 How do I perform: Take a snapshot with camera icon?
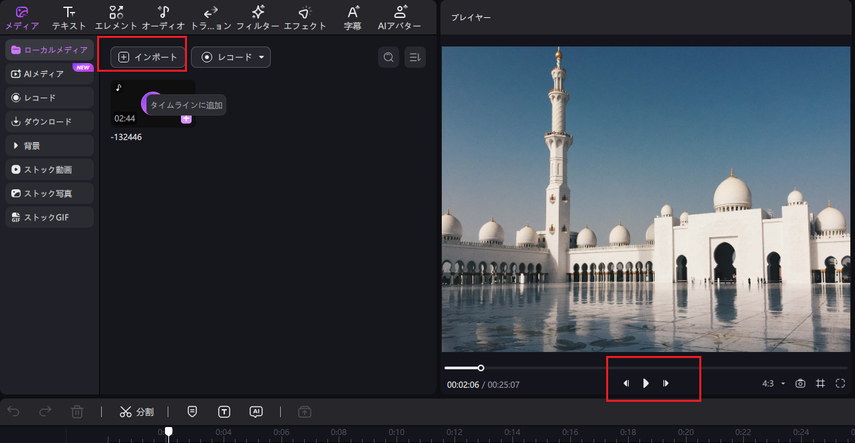click(x=800, y=384)
